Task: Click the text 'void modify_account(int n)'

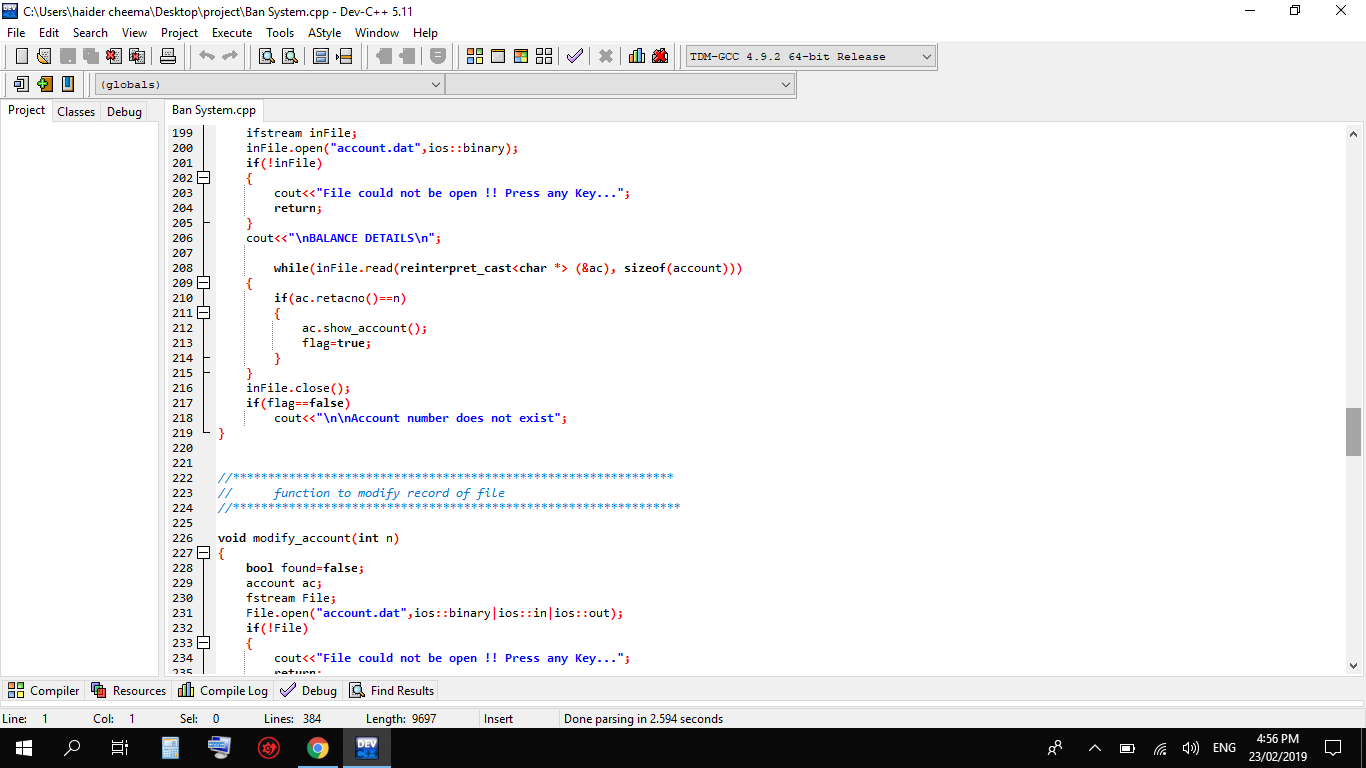Action: (x=308, y=538)
